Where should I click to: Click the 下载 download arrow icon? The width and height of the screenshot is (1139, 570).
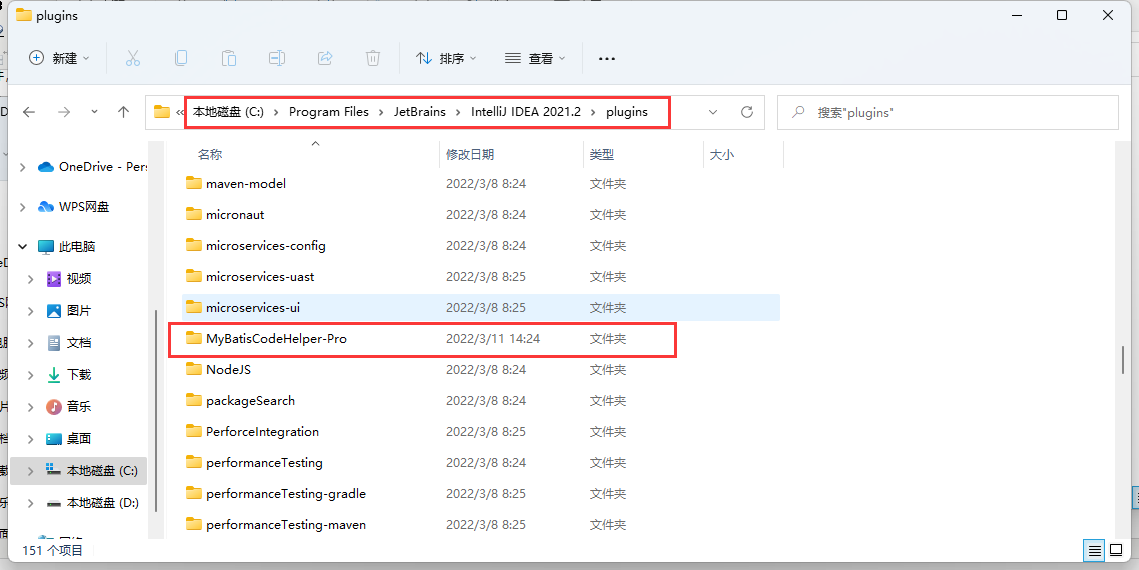54,375
